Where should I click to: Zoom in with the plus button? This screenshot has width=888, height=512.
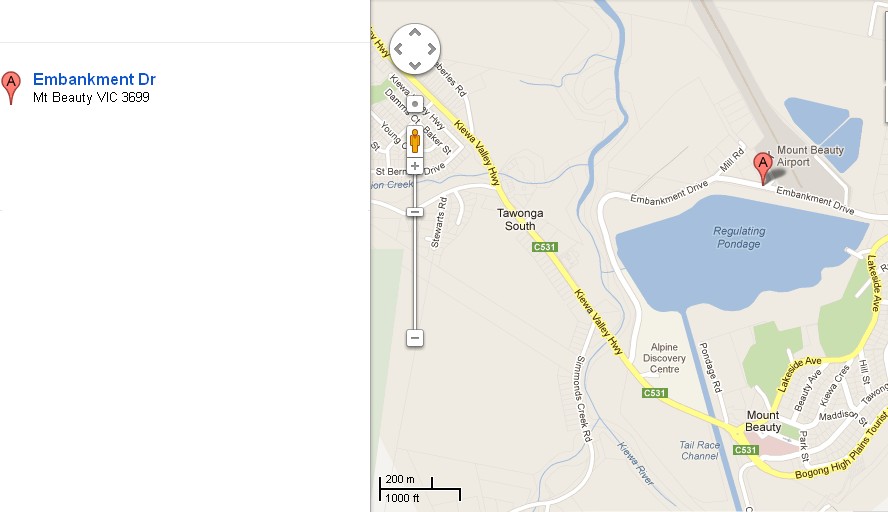point(415,166)
